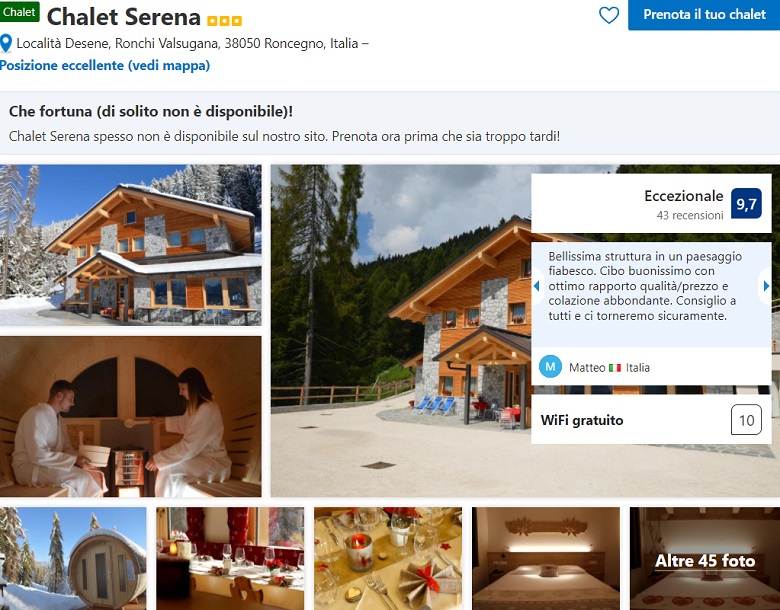Open the snowy chalet exterior photo
Screen dimensions: 780x610
[x=130, y=245]
